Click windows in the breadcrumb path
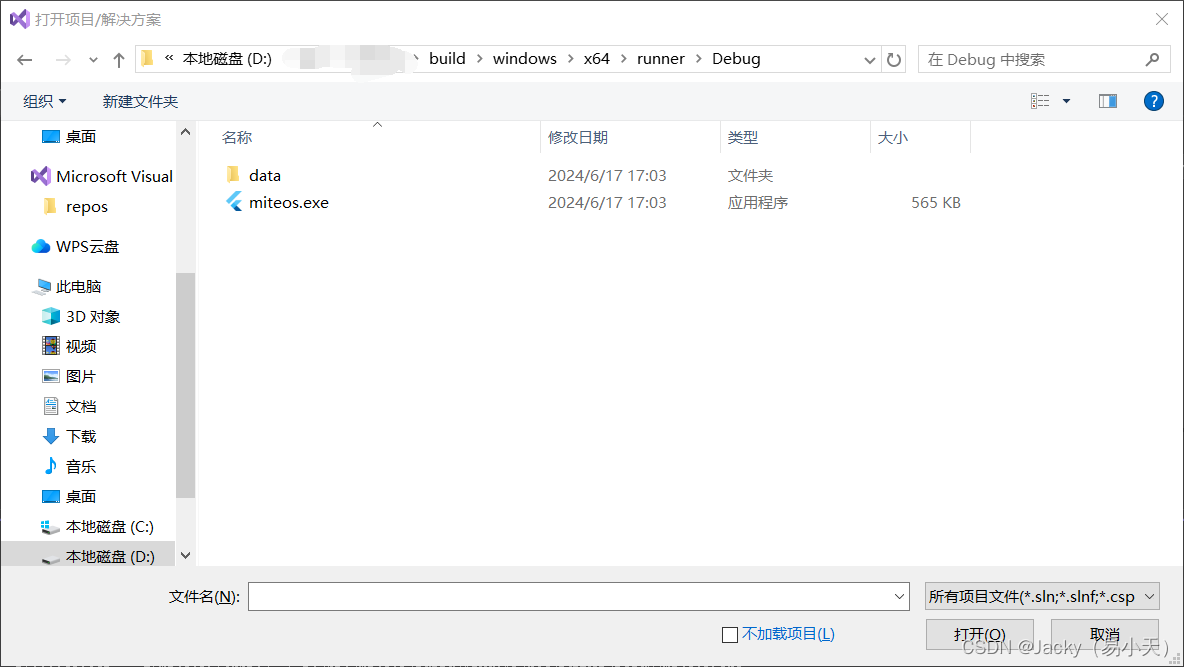This screenshot has width=1184, height=667. [x=524, y=58]
